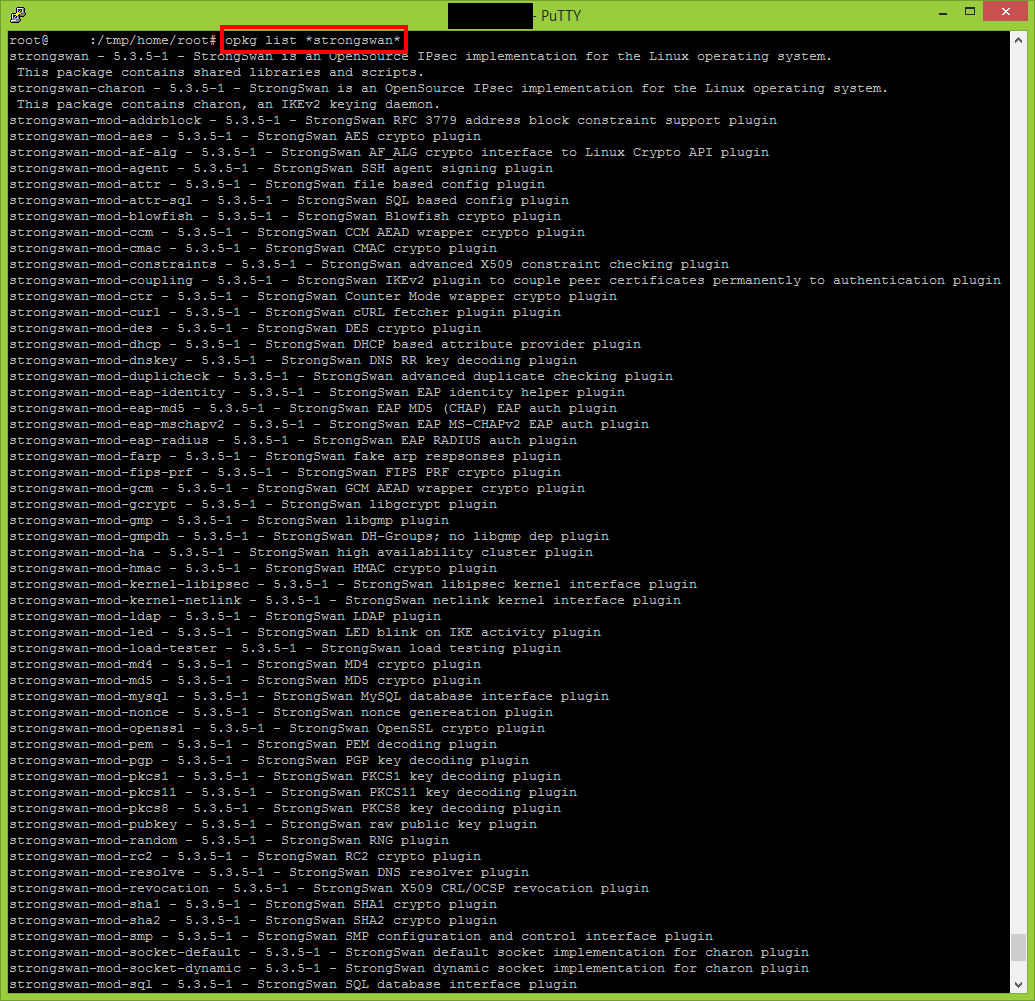Select the strongswan-mod-pubkey entry
This screenshot has height=1001, width=1035.
[273, 825]
